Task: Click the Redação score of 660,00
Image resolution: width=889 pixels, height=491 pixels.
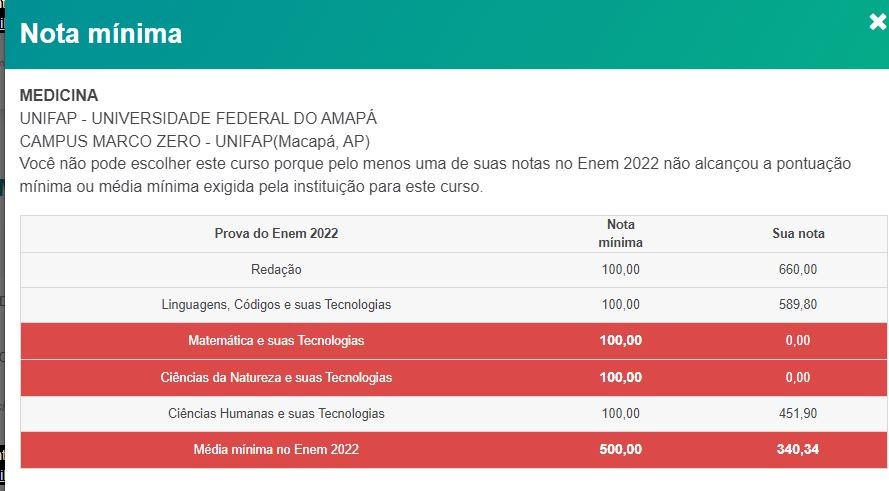Action: point(798,270)
